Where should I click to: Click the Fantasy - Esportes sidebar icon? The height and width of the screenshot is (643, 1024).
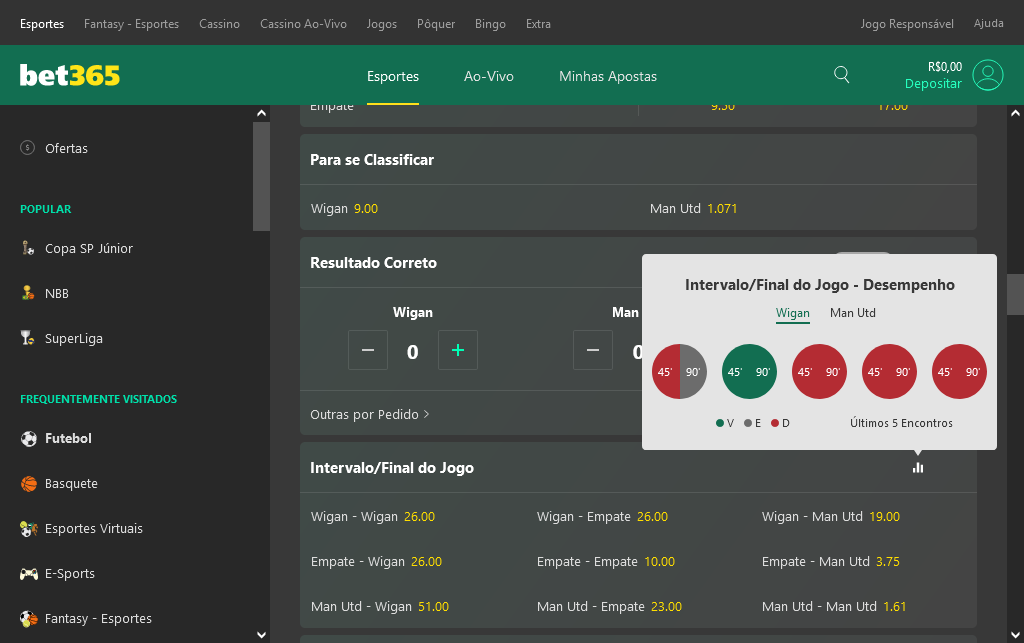tap(29, 619)
